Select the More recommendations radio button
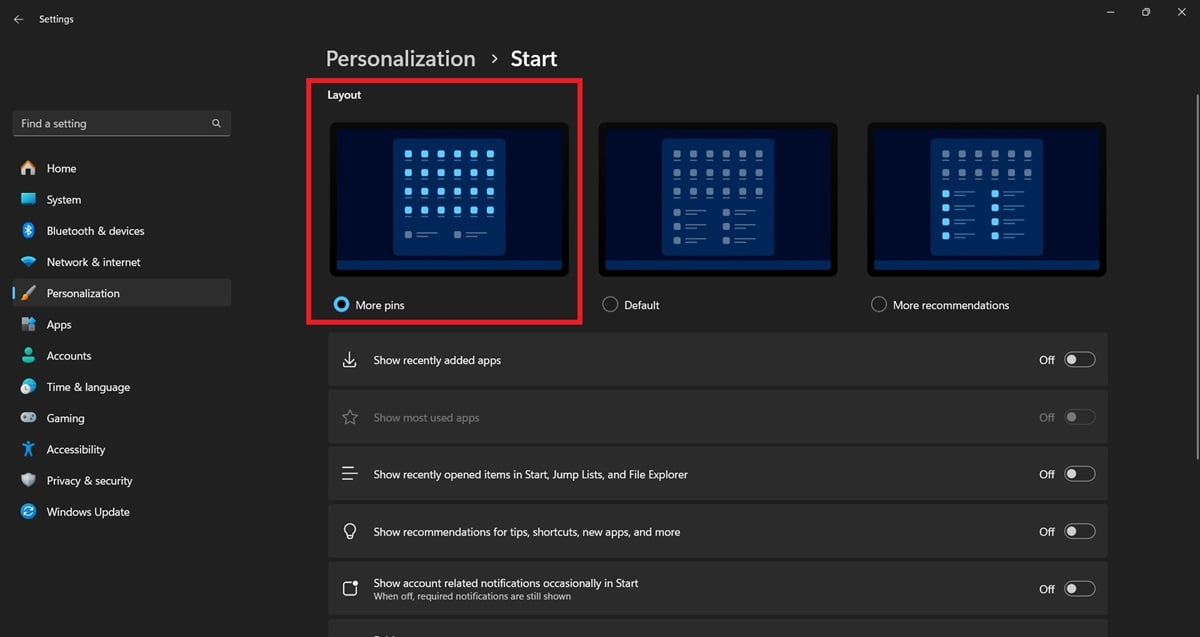The width and height of the screenshot is (1200, 637). point(879,304)
